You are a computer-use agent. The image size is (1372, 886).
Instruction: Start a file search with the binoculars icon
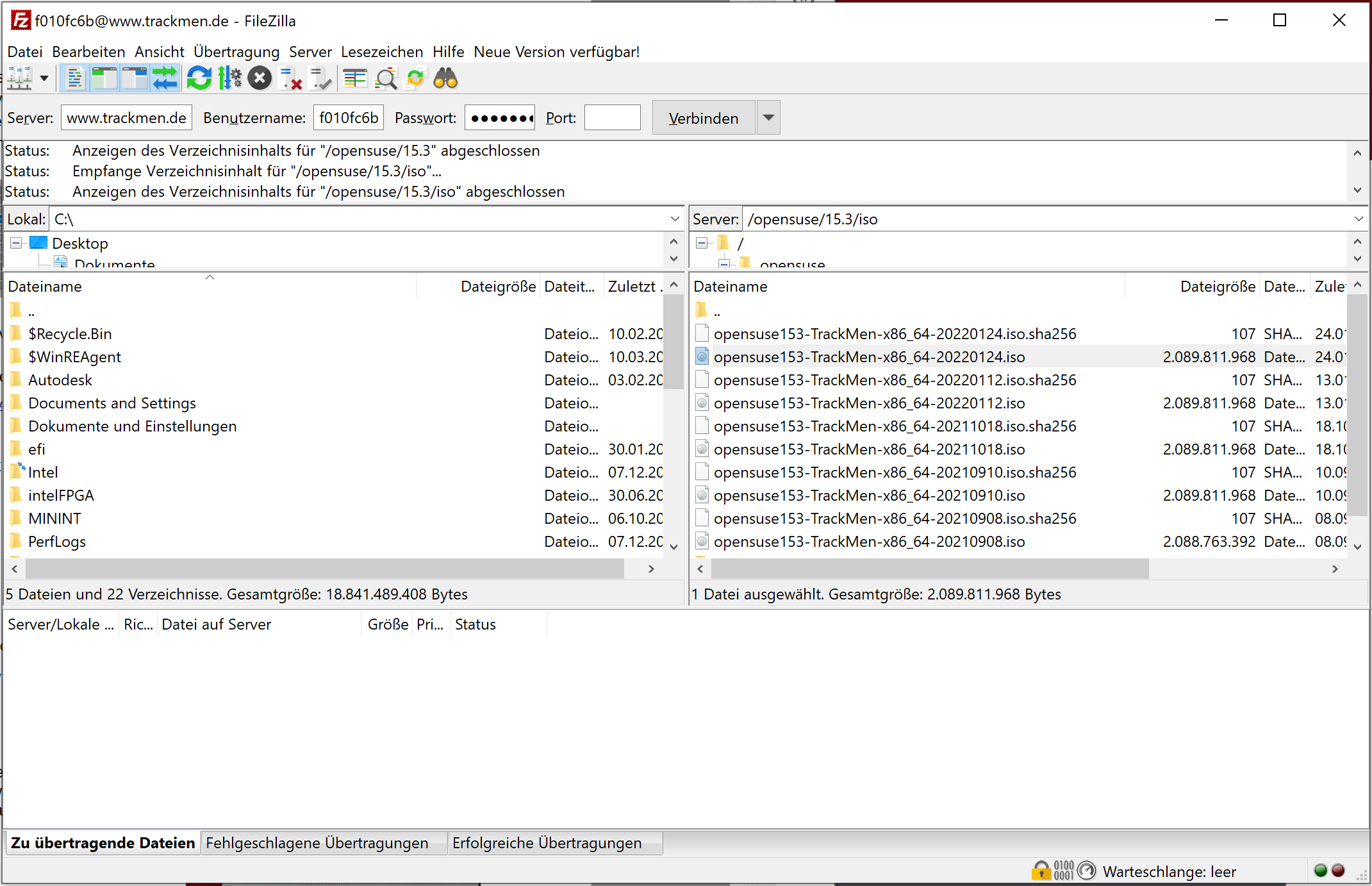445,78
